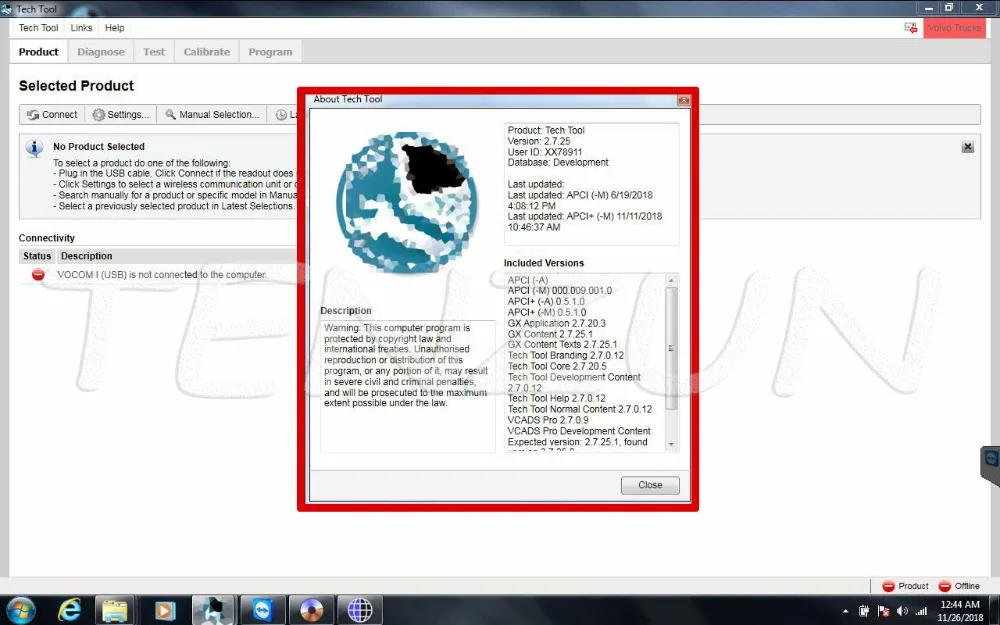
Task: Click the scroll up arrow in Included Versions
Action: [671, 281]
